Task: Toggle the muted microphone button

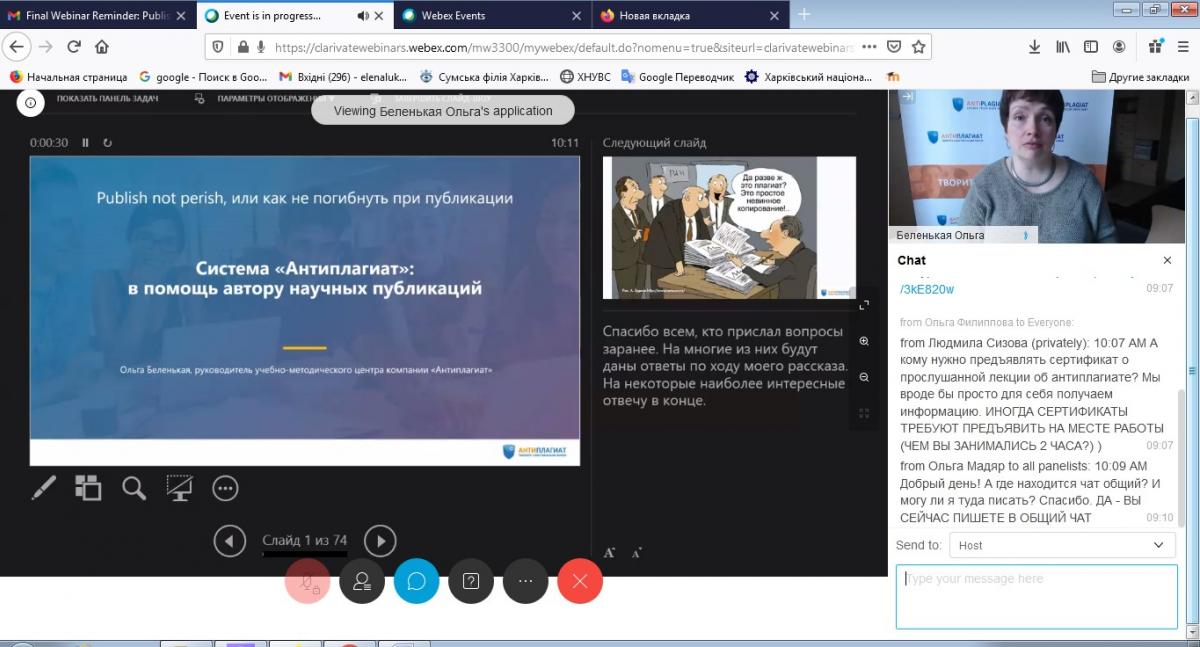Action: click(x=307, y=581)
